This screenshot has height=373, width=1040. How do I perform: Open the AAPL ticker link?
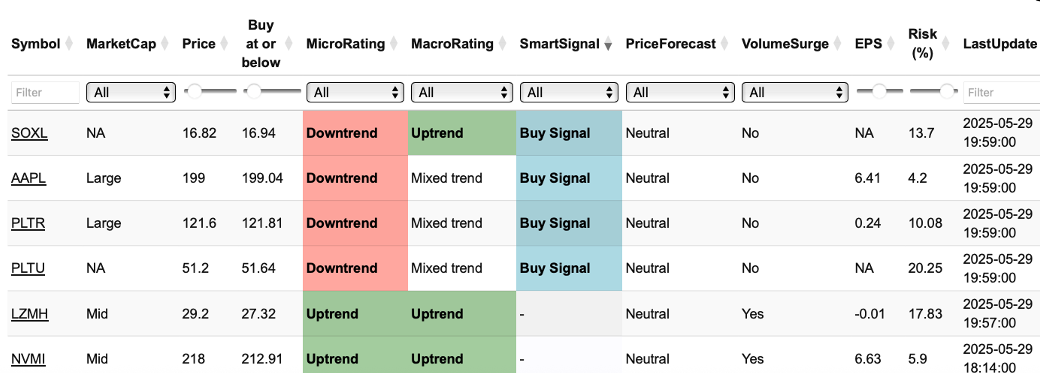pos(29,178)
